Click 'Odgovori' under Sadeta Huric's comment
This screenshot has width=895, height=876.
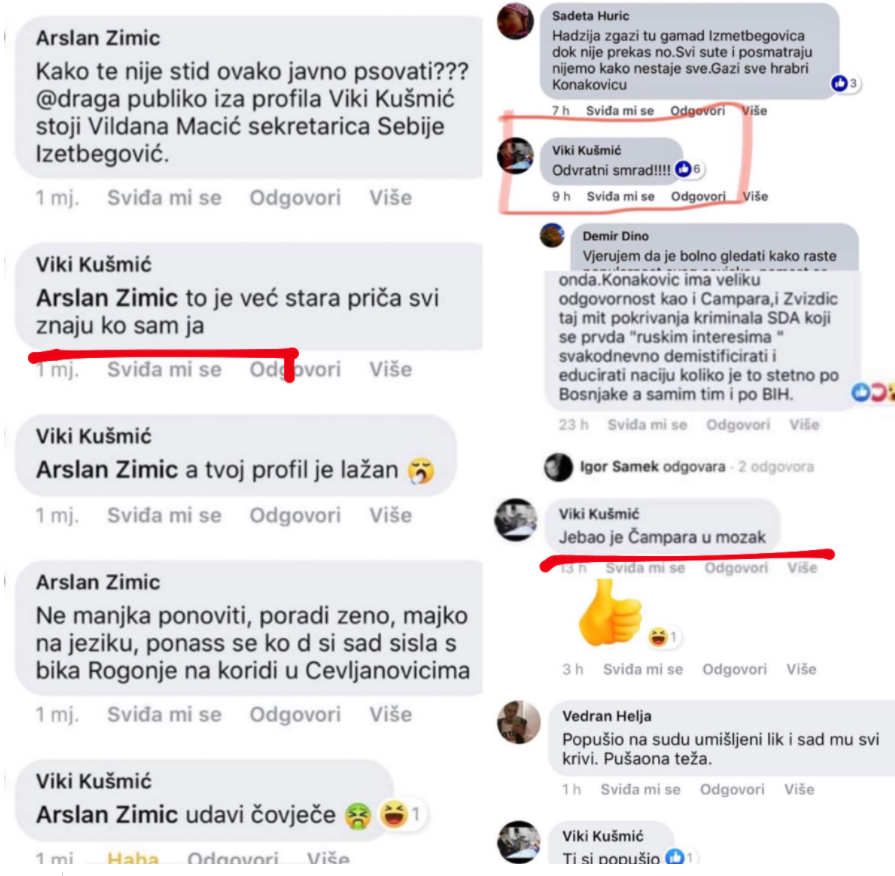[x=698, y=111]
